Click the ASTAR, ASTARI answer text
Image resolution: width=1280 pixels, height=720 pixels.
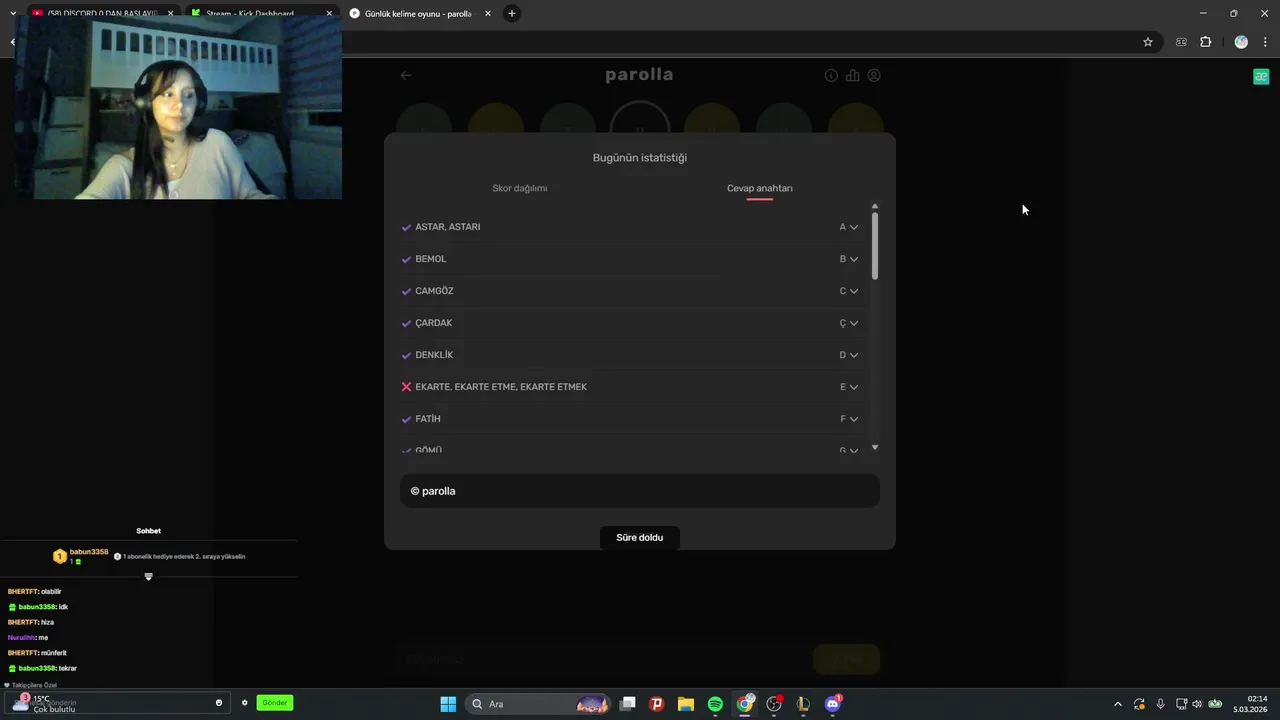click(x=448, y=227)
